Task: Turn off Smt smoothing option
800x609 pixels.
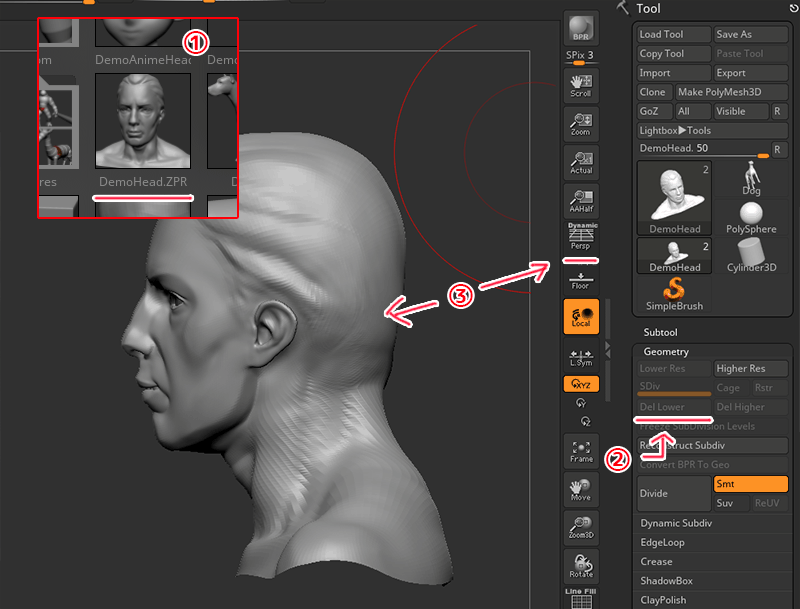Action: (750, 484)
